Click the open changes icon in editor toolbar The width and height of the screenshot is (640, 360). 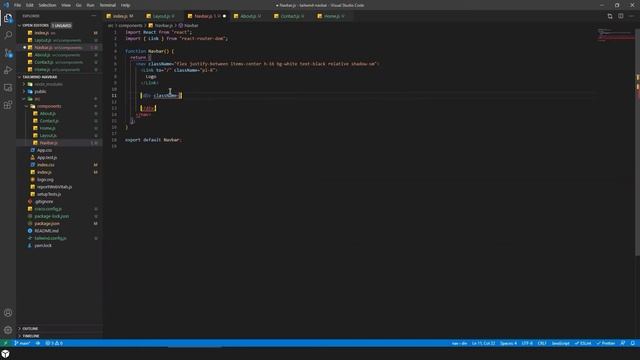610,16
